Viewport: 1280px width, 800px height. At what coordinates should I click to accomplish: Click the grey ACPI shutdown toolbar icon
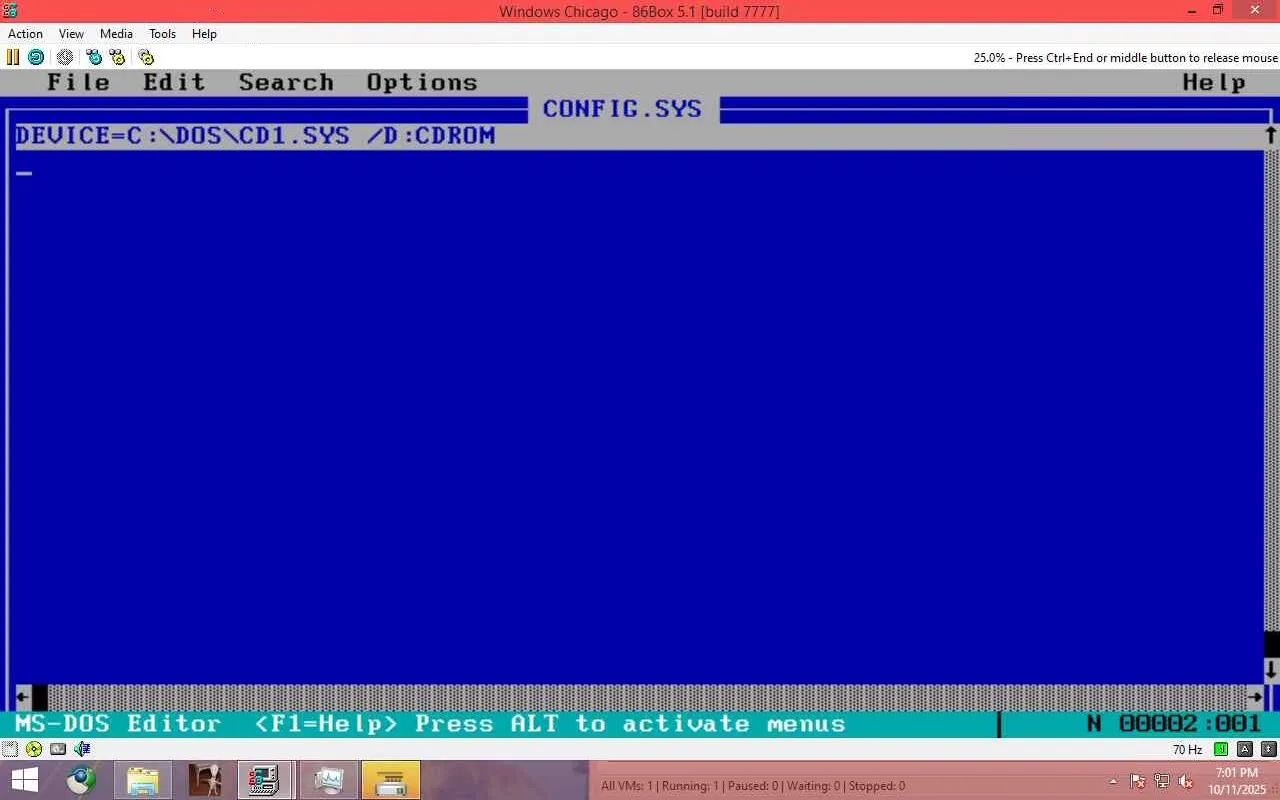click(65, 57)
